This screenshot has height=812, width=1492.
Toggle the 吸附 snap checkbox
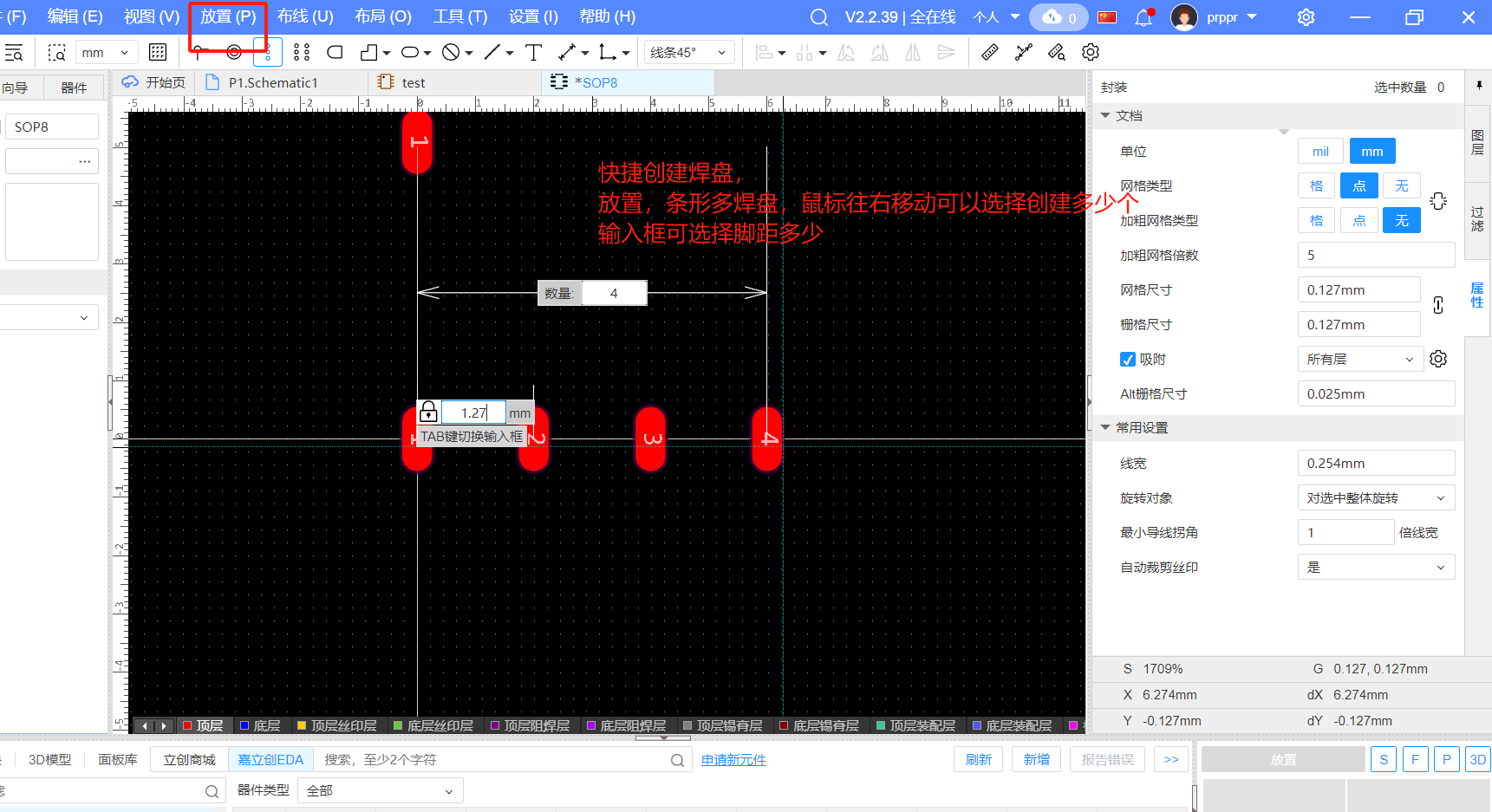click(x=1128, y=360)
